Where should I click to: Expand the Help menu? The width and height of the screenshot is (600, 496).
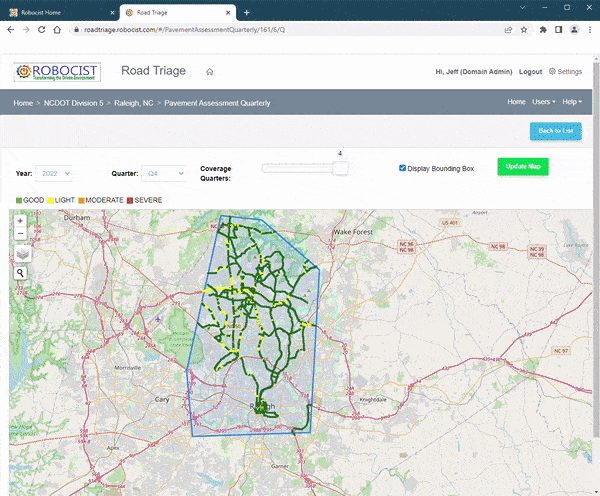point(572,102)
